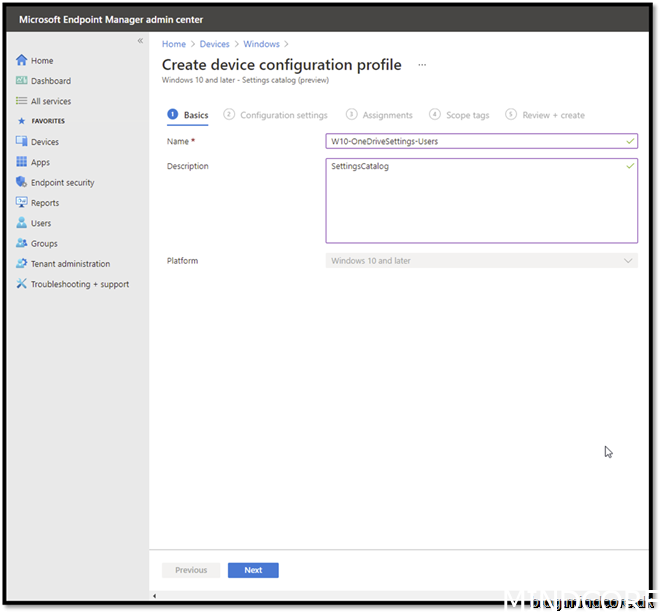Select the Users icon in sidebar
The height and width of the screenshot is (613, 661).
pyautogui.click(x=21, y=223)
